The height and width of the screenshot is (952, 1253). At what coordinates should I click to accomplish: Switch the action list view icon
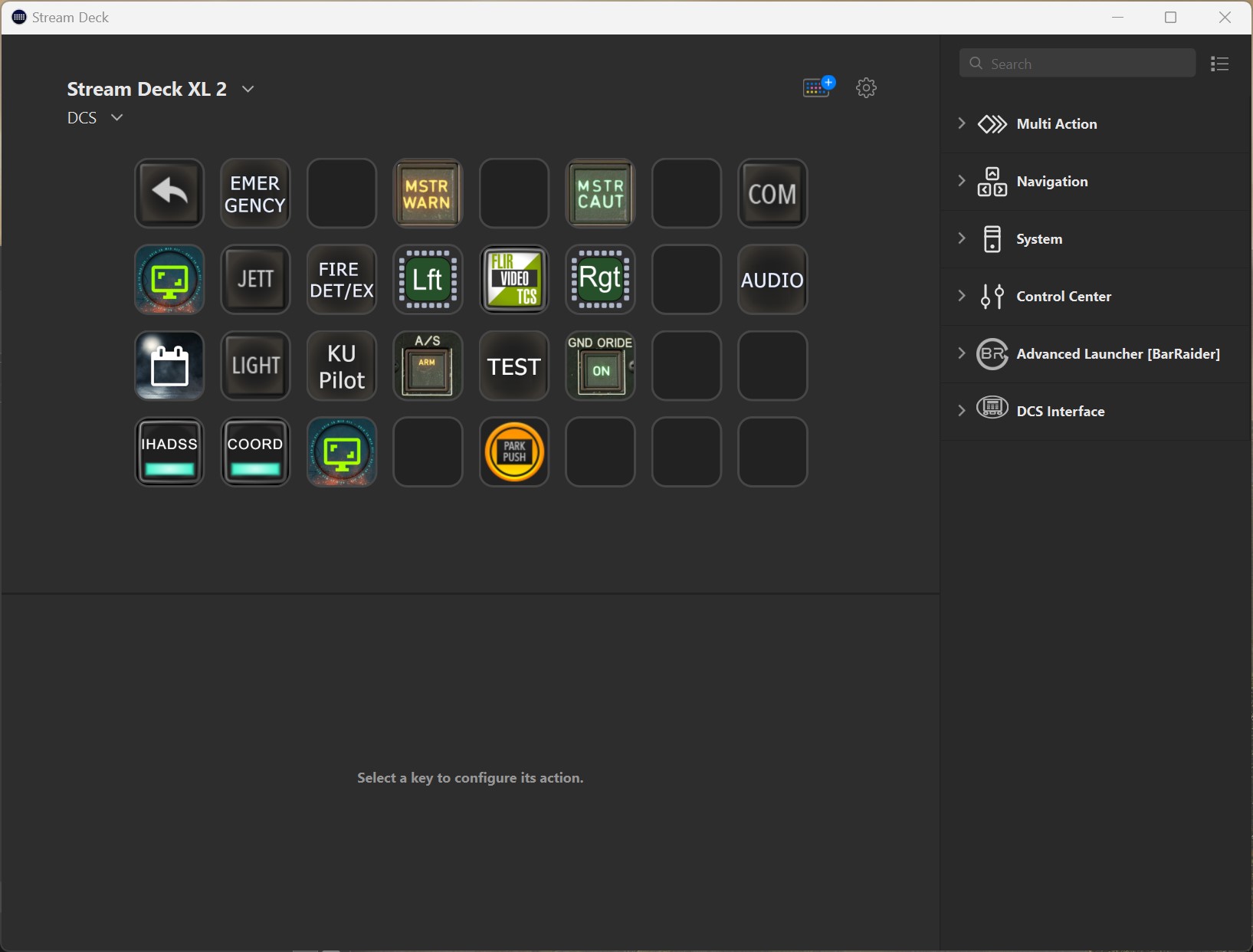click(x=1219, y=64)
